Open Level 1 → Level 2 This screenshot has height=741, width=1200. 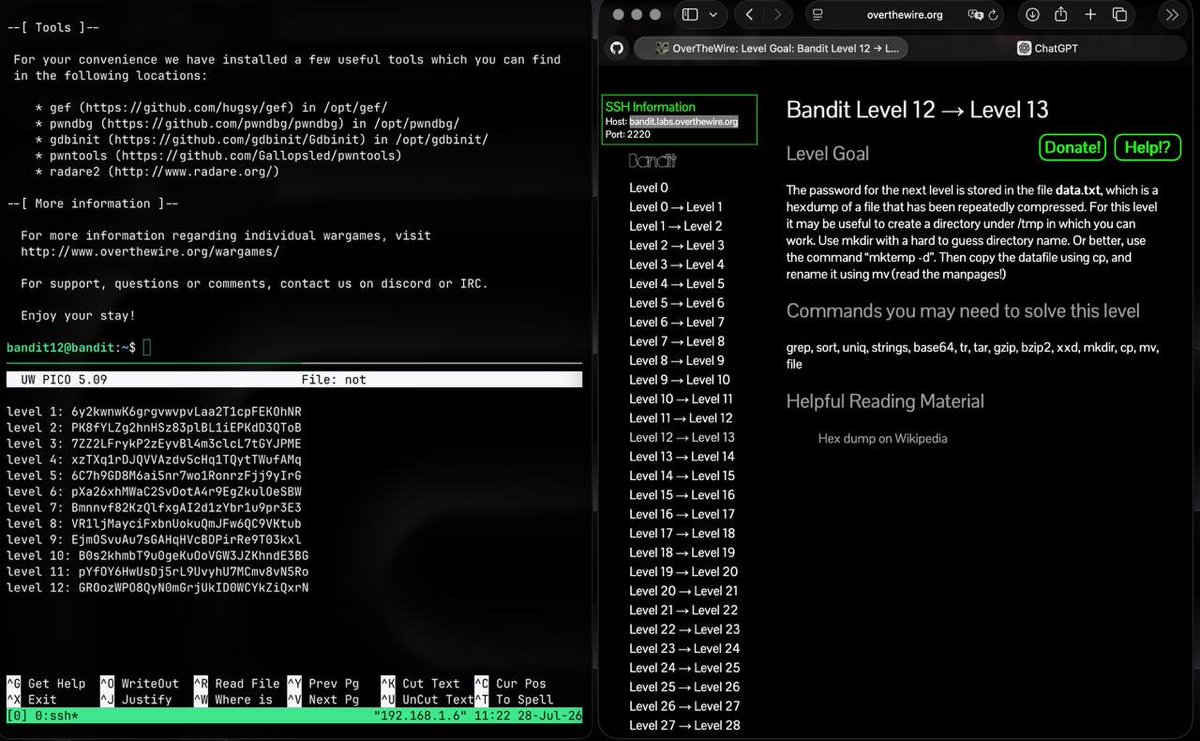[x=676, y=226]
